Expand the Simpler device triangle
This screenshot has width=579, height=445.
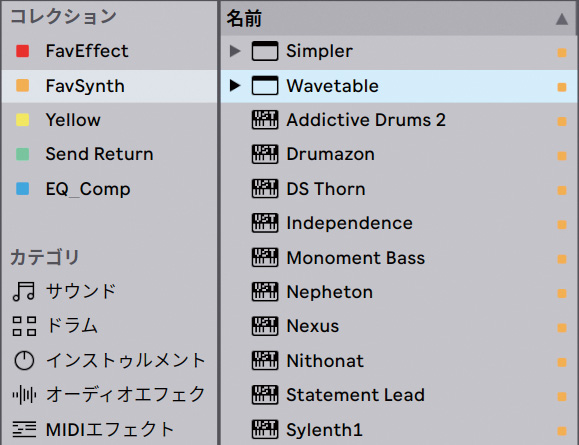pos(234,51)
